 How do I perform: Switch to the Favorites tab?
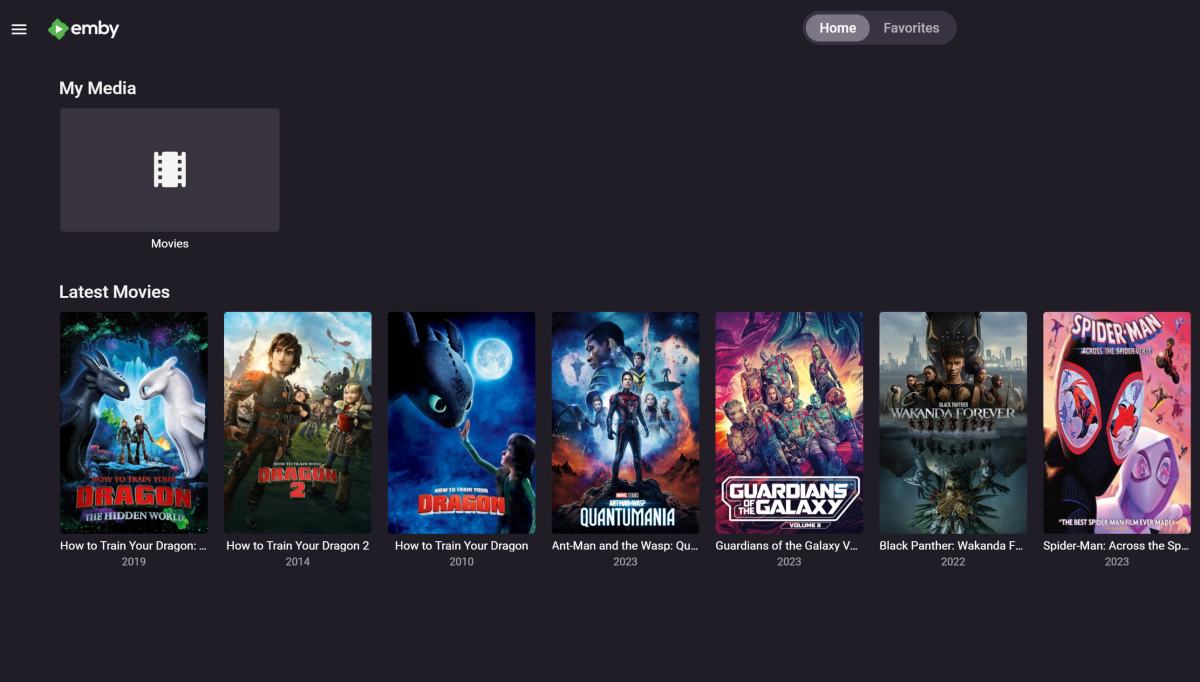point(911,28)
